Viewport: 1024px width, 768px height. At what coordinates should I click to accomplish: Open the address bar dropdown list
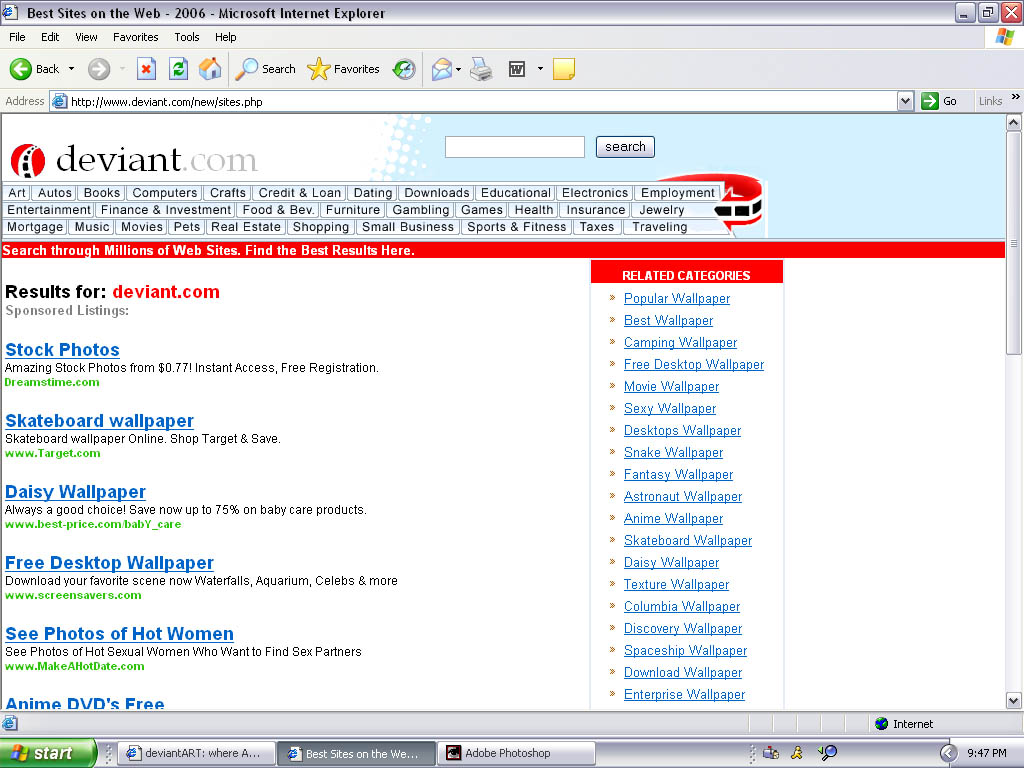click(905, 101)
